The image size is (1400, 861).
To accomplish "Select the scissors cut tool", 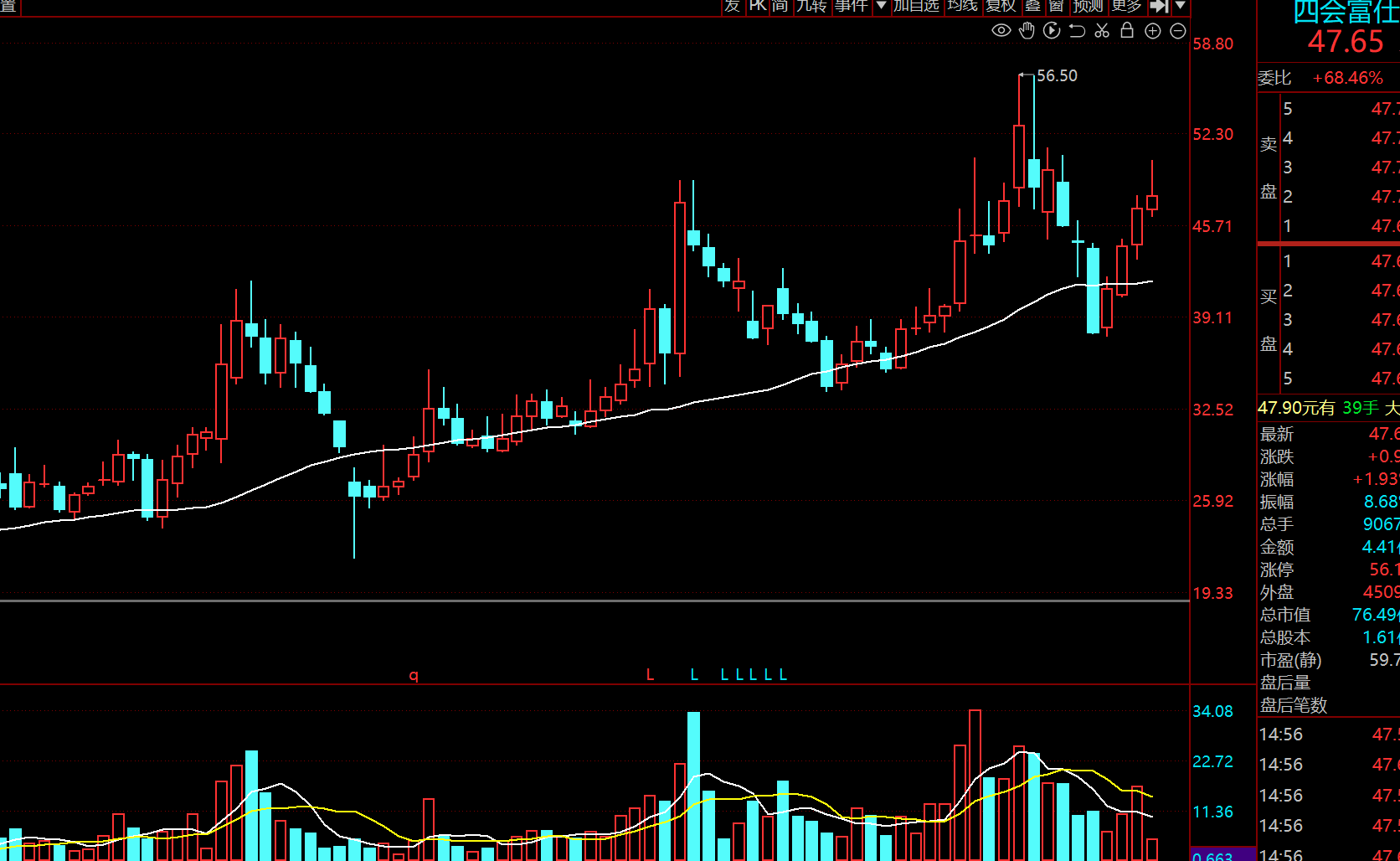I will 1102,31.
